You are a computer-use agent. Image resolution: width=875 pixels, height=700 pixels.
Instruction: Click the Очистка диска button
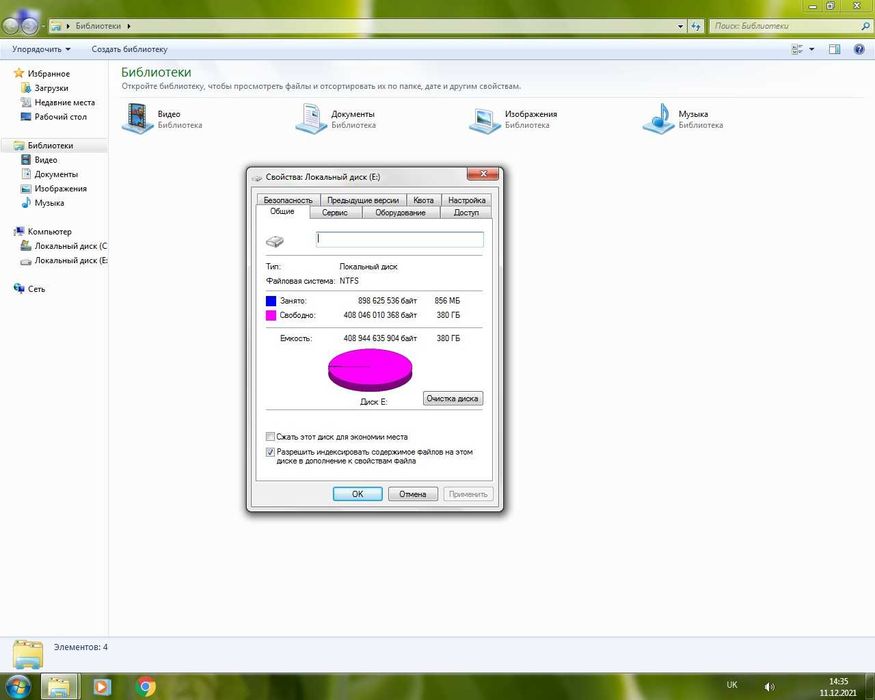click(x=453, y=399)
